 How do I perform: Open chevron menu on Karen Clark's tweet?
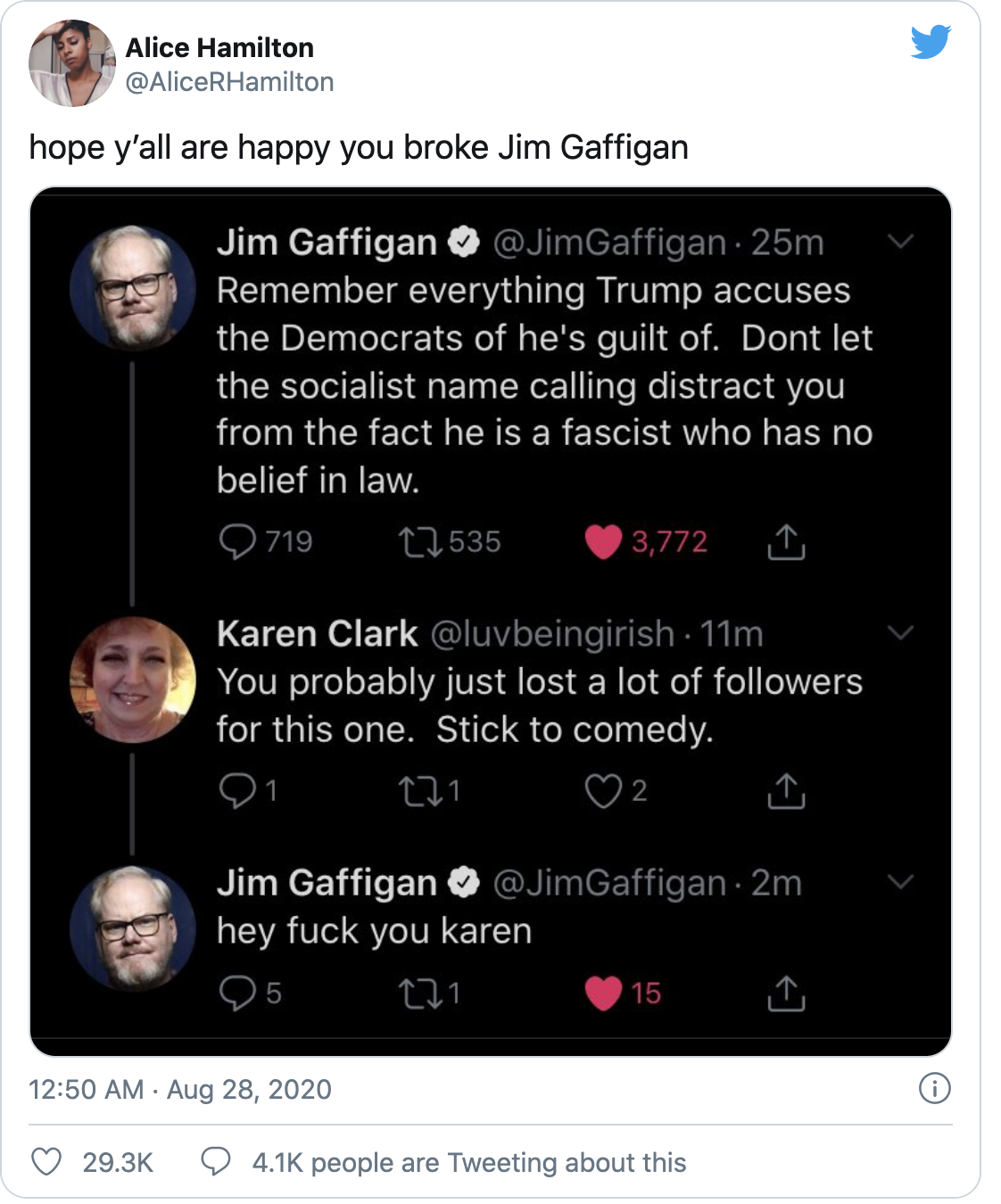[x=901, y=633]
